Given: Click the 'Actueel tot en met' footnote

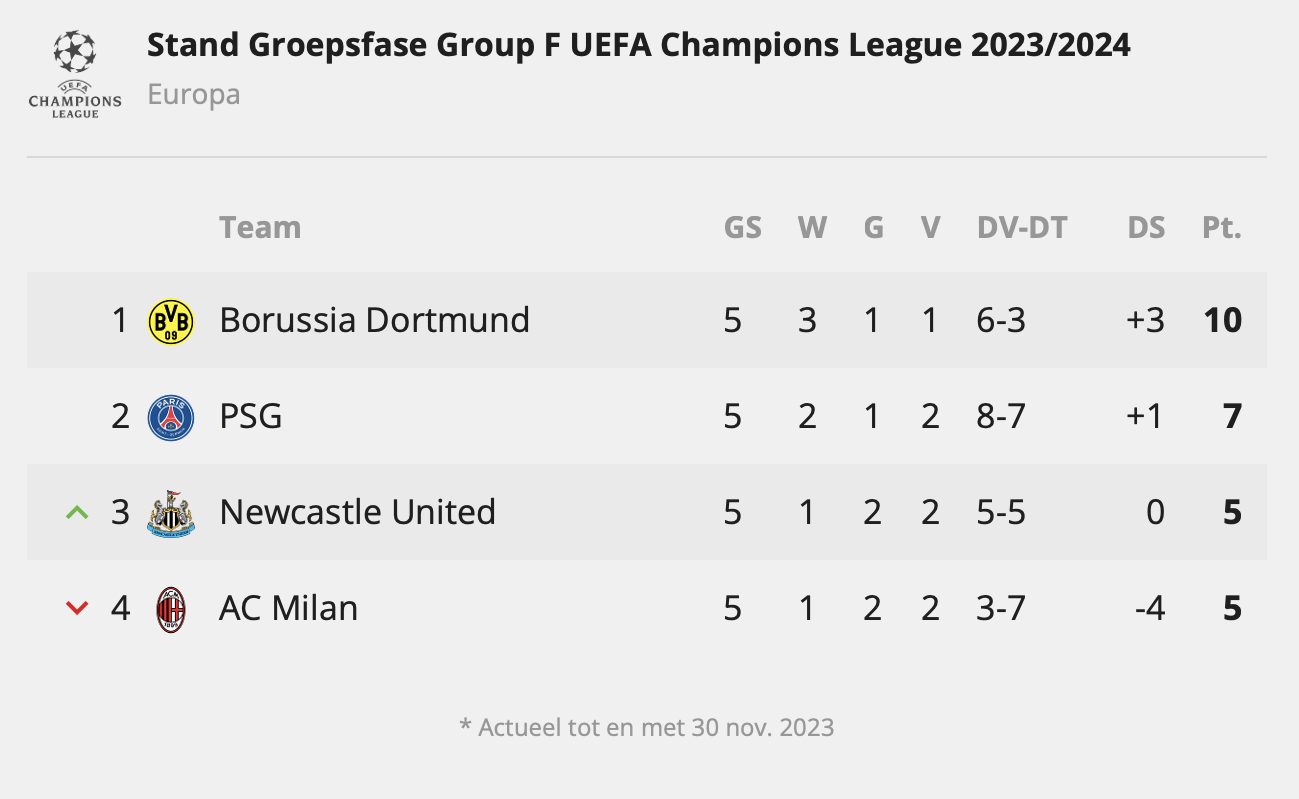Looking at the screenshot, I should tap(646, 727).
